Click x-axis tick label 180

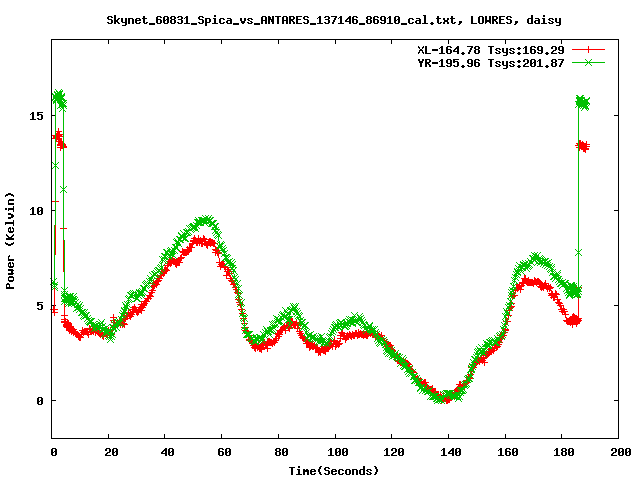click(x=564, y=452)
